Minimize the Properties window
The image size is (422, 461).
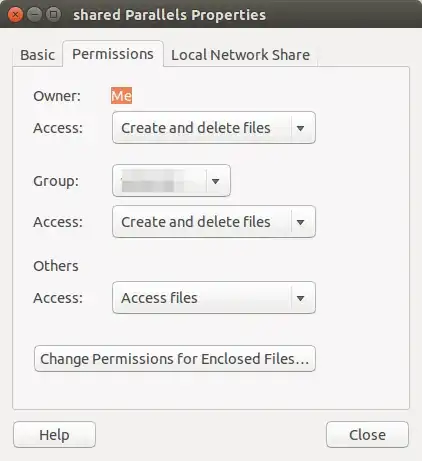coord(34,15)
